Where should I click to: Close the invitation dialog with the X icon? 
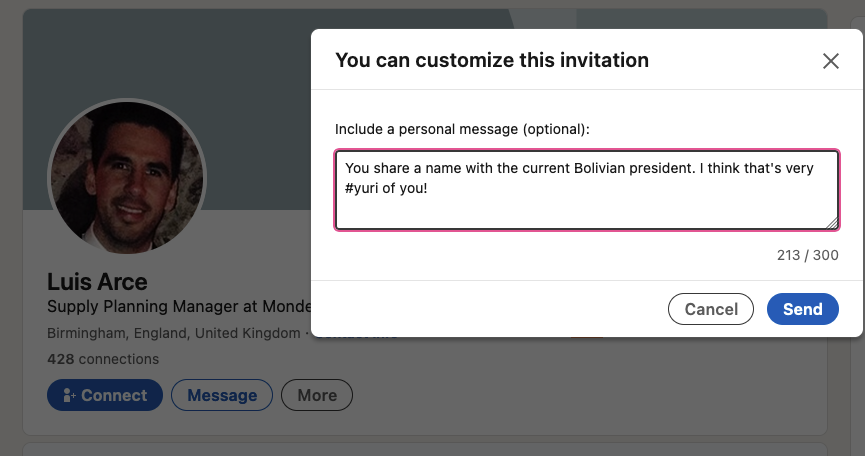pyautogui.click(x=831, y=61)
